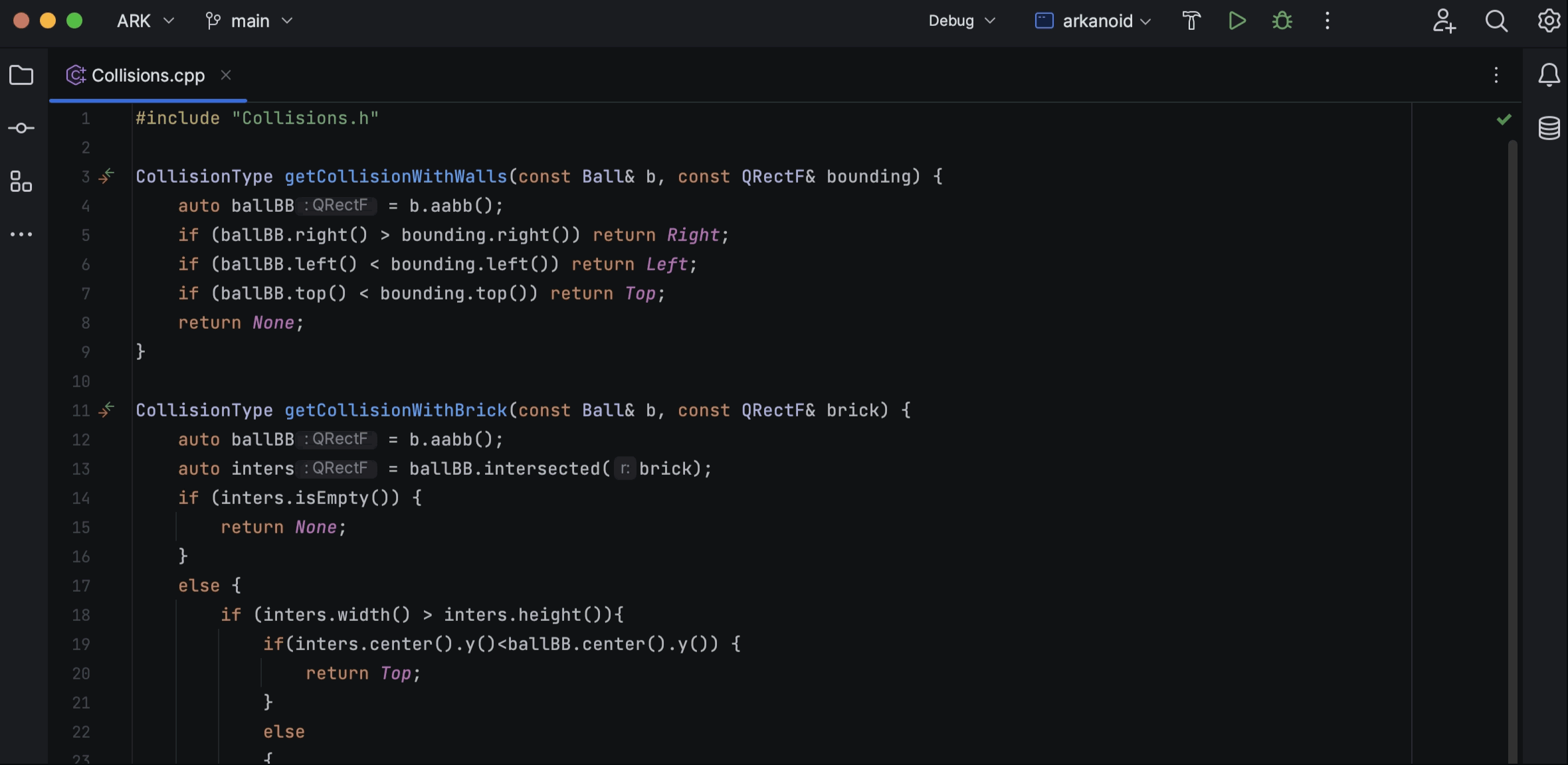Click the add collaborator (Code With Me) icon
1568x765 pixels.
coord(1444,21)
